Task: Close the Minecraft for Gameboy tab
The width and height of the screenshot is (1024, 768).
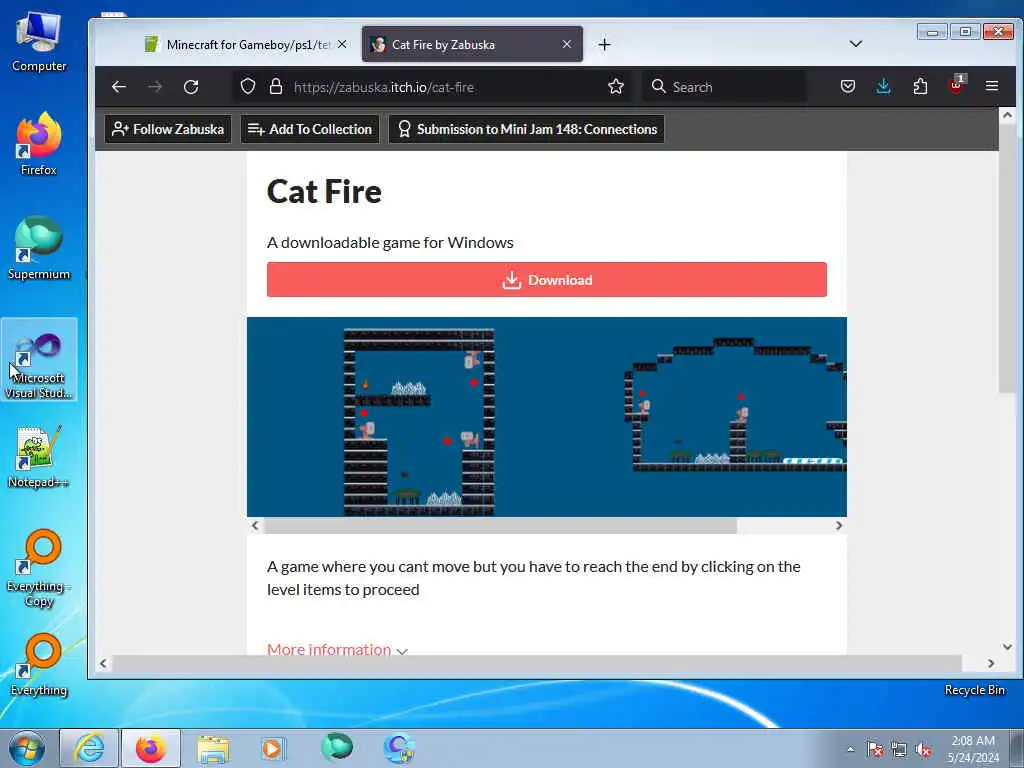Action: [x=342, y=44]
